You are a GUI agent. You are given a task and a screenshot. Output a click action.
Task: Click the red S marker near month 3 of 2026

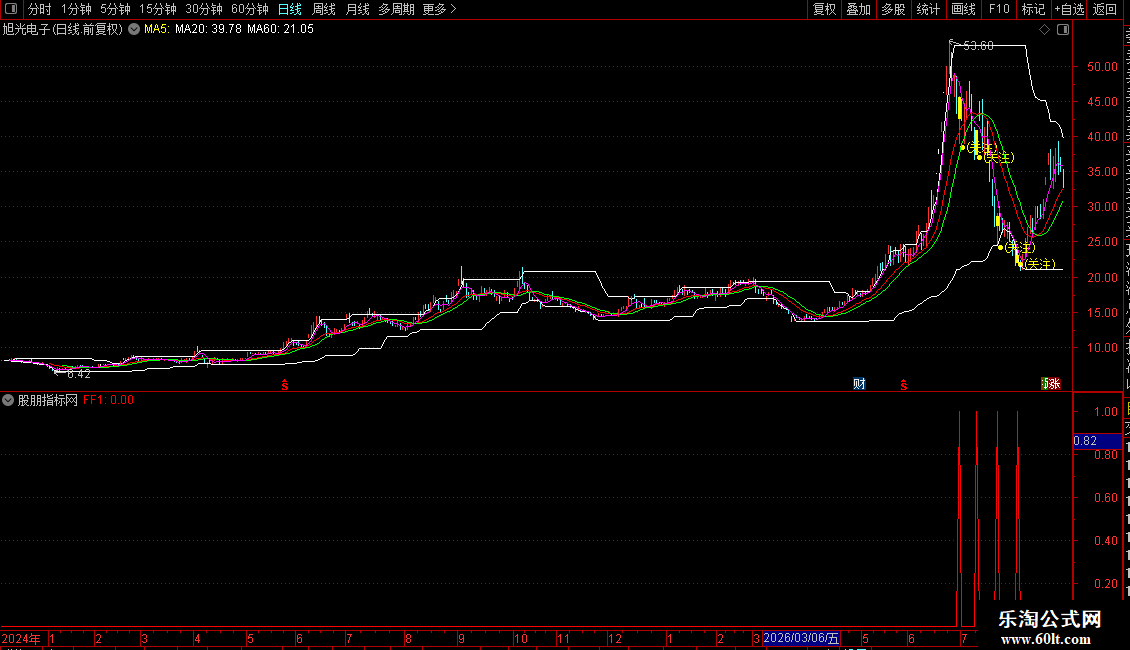(x=903, y=385)
